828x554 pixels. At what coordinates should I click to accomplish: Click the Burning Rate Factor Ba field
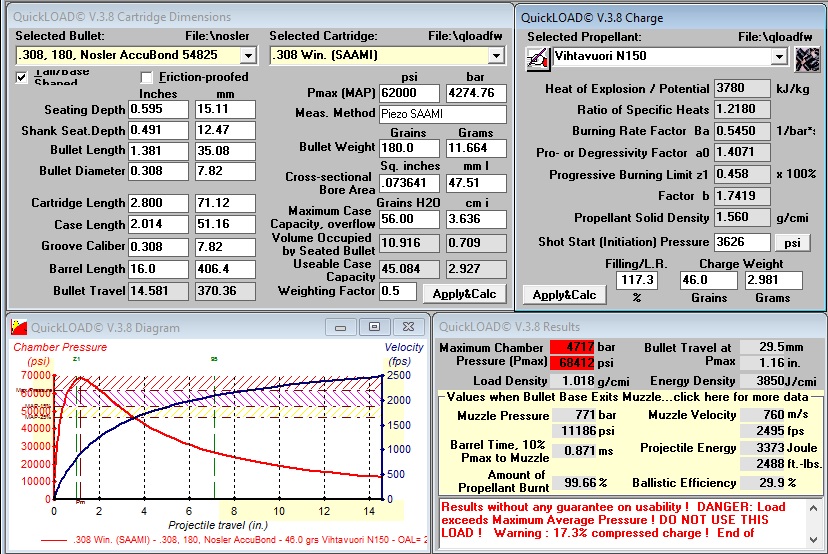[x=742, y=130]
